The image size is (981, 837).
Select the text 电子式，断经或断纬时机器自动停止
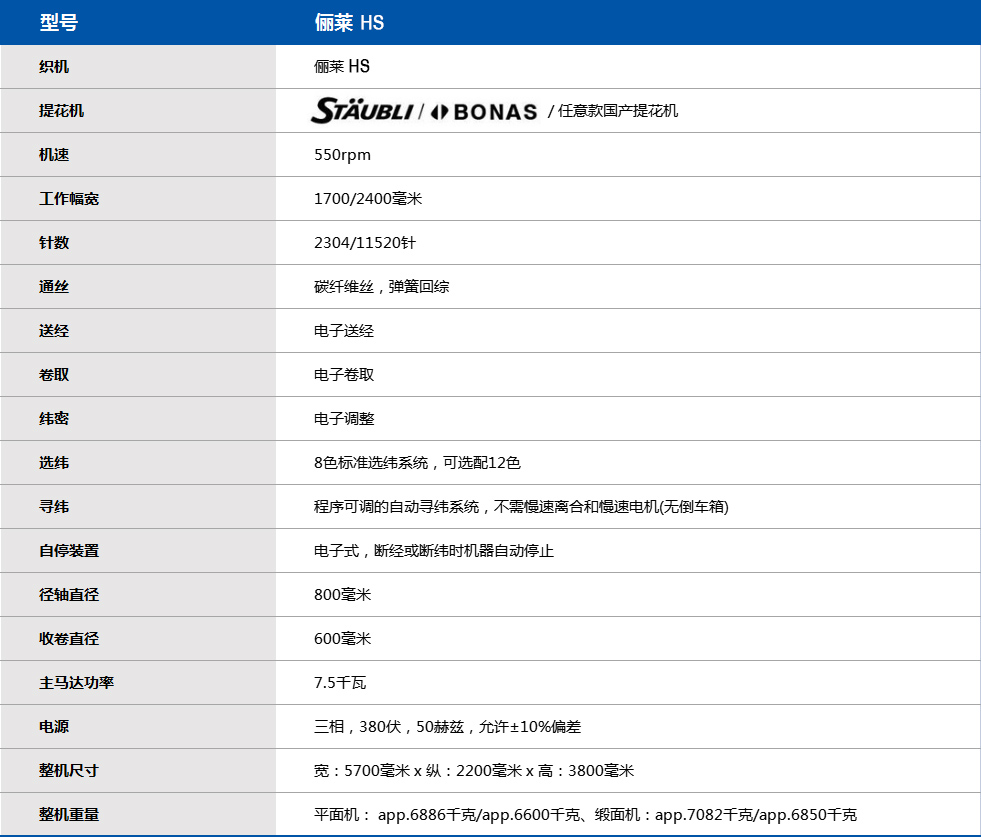(x=434, y=551)
